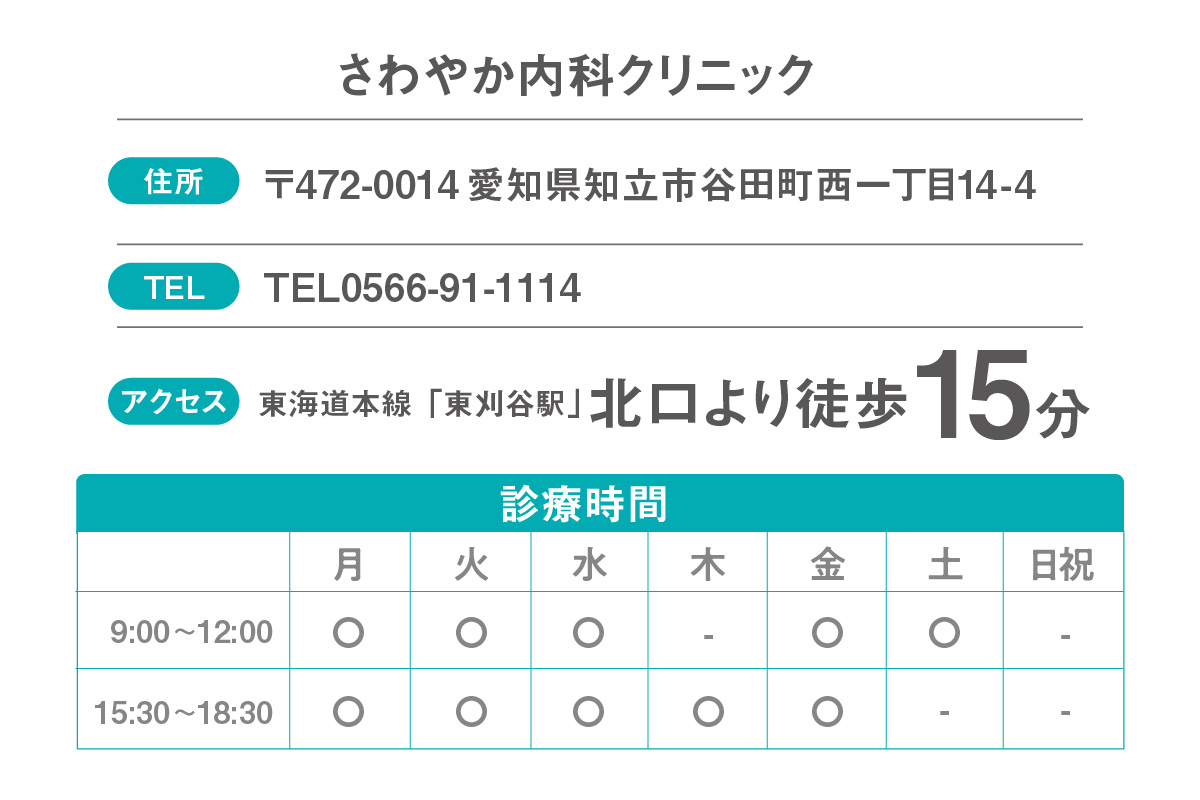The image size is (1200, 800).
Task: Click Wednesday morning circle mark
Action: click(x=589, y=632)
